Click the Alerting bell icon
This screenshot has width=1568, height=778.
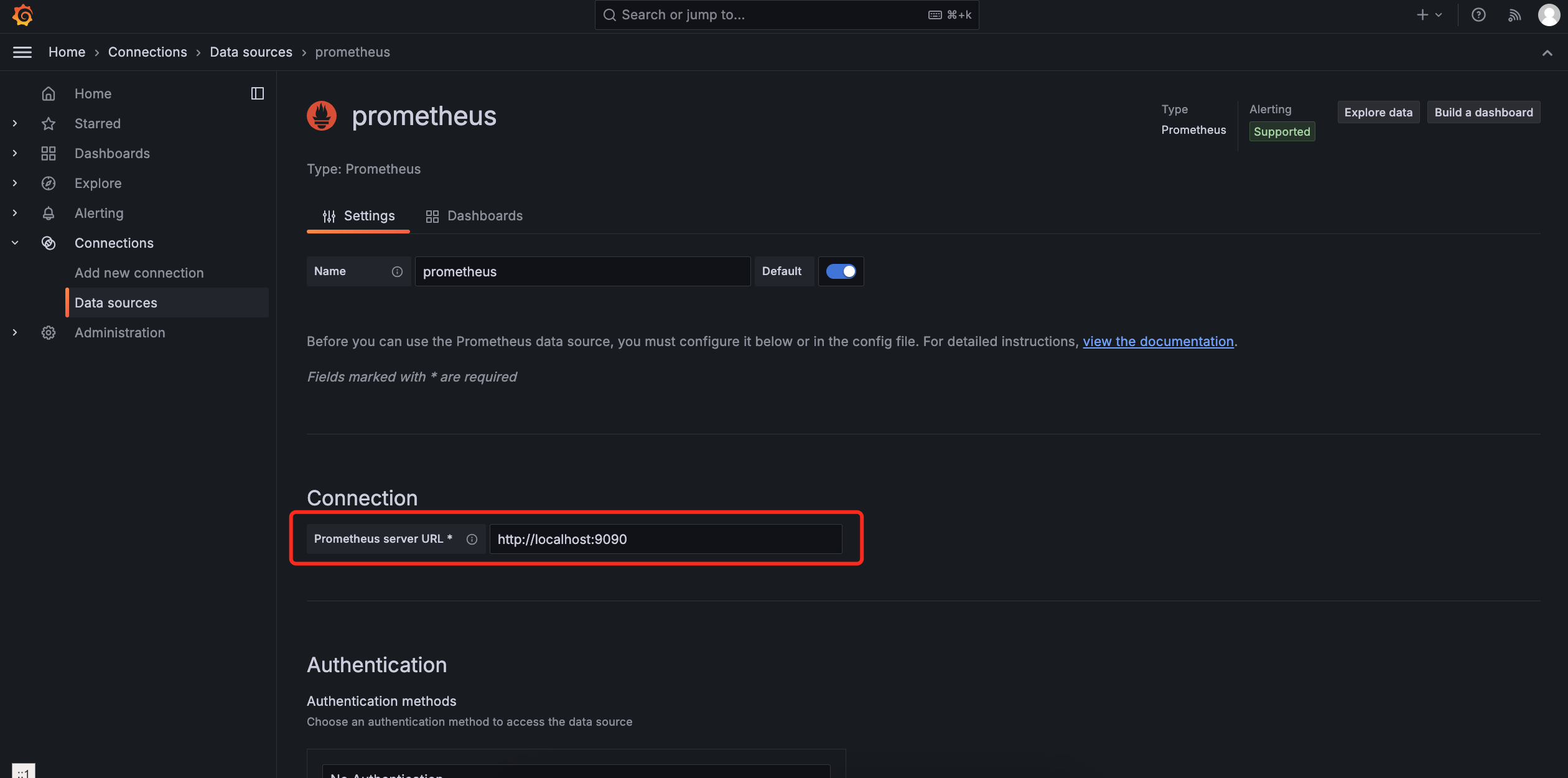[49, 213]
